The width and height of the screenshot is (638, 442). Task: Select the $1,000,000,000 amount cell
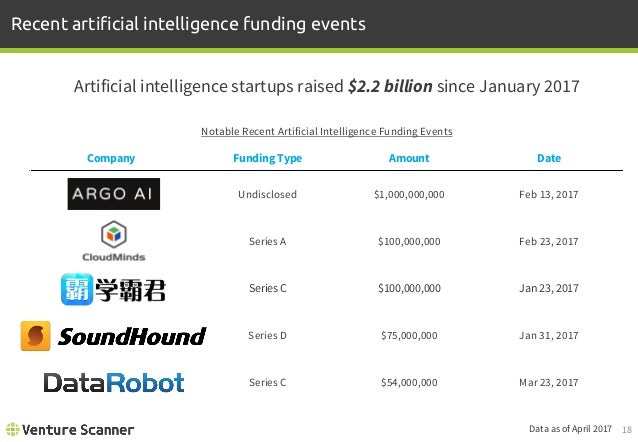point(408,194)
